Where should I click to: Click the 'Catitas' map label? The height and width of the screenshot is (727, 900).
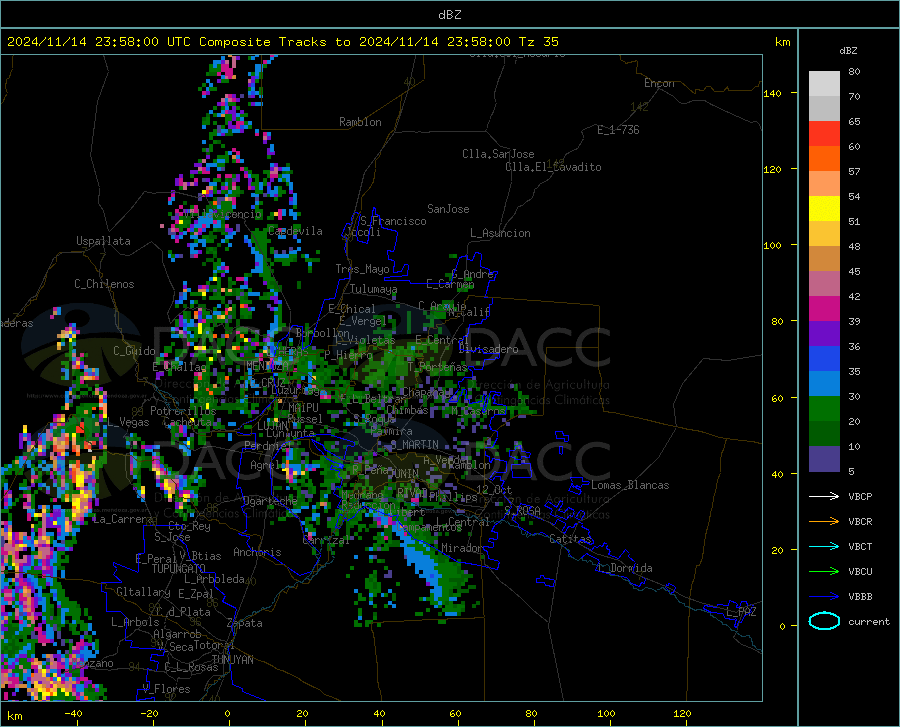coord(571,539)
